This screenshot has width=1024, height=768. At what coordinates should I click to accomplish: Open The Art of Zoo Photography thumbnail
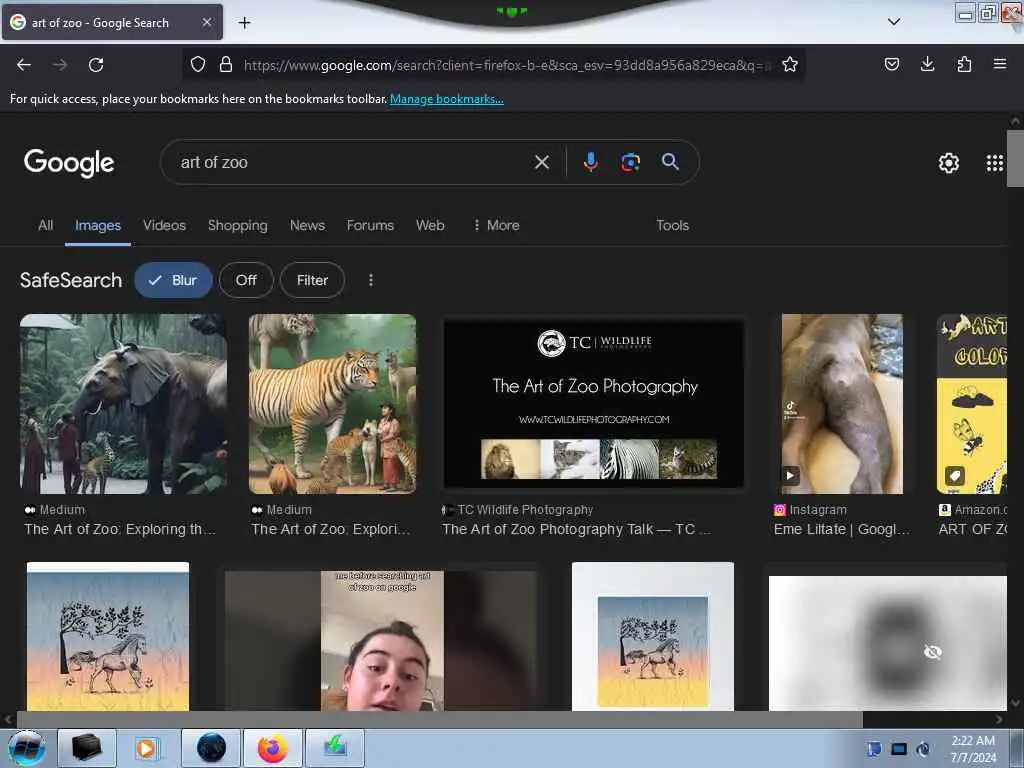(x=594, y=404)
